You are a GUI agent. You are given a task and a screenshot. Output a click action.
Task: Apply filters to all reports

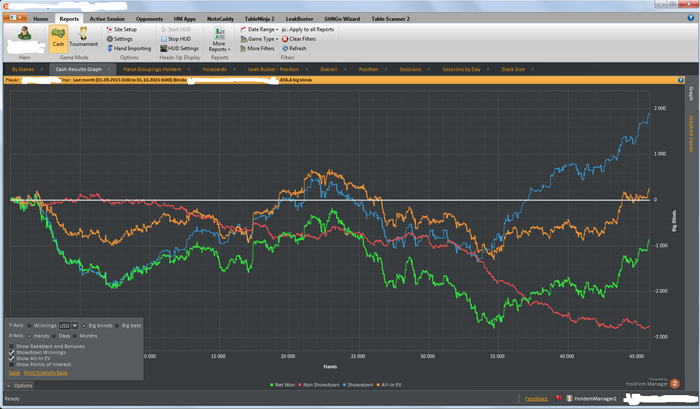pyautogui.click(x=308, y=29)
